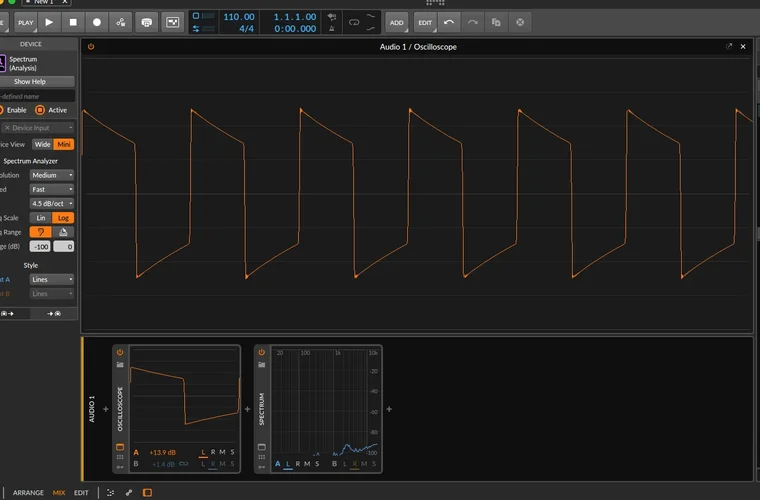The height and width of the screenshot is (500, 760).
Task: Toggle the Active device switch
Action: [x=40, y=110]
